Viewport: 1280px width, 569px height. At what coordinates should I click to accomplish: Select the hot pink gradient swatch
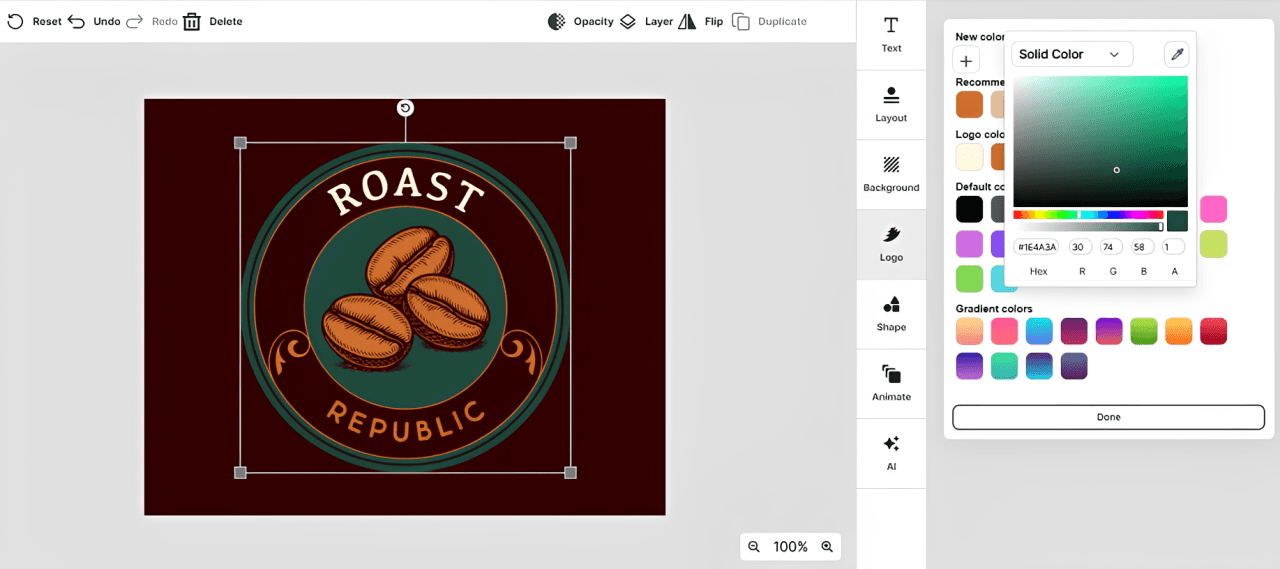(1004, 331)
